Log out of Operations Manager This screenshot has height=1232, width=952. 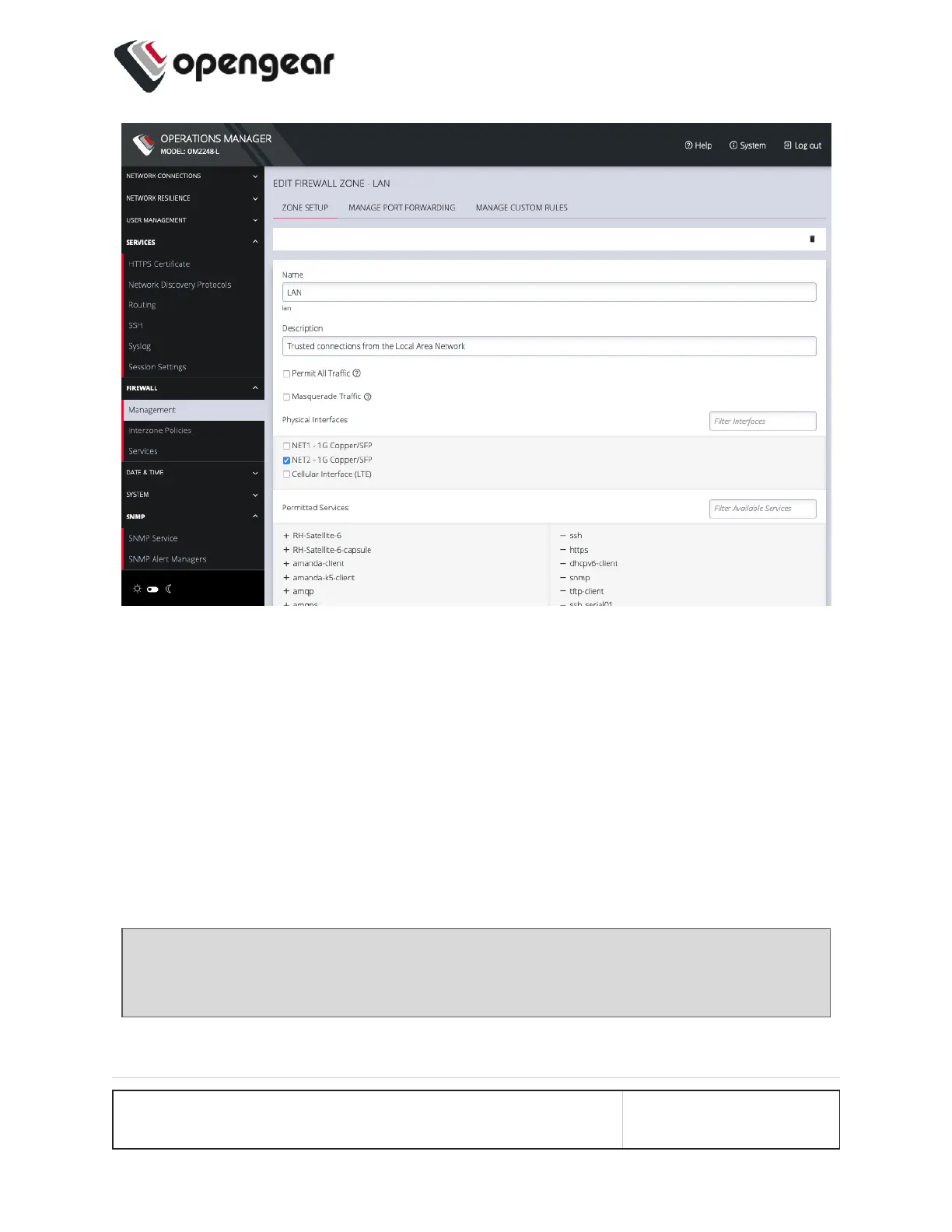coord(802,145)
